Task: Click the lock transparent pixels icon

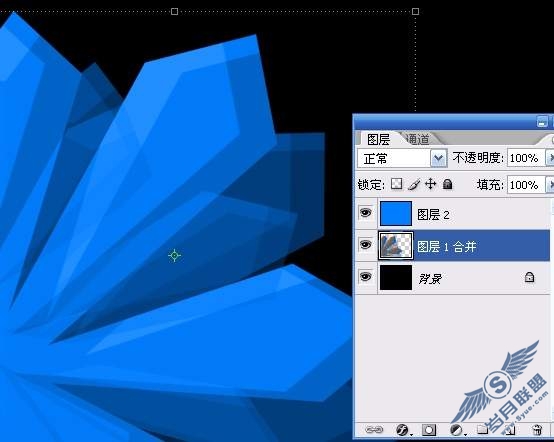Action: [396, 184]
